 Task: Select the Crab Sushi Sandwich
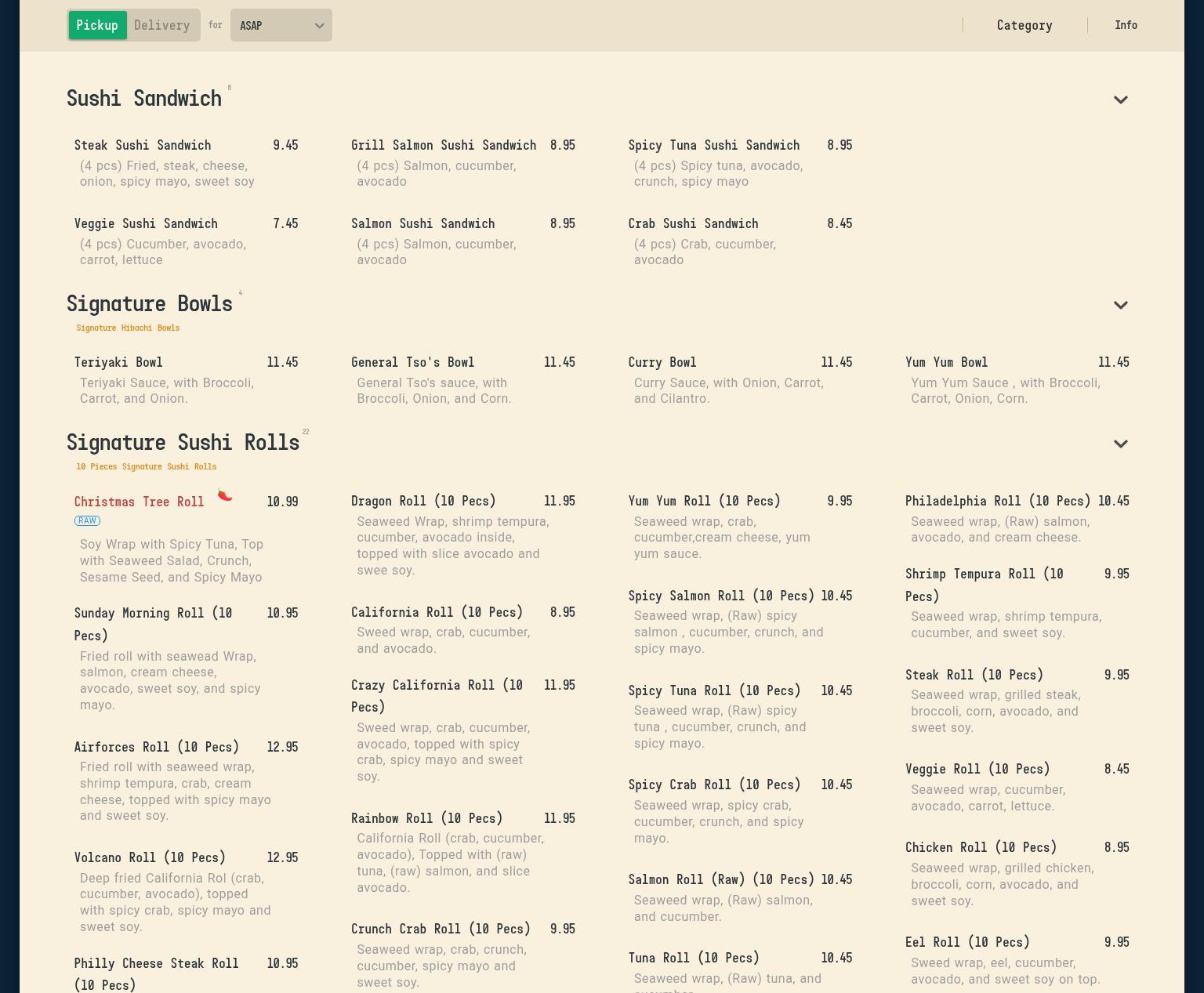tap(693, 223)
